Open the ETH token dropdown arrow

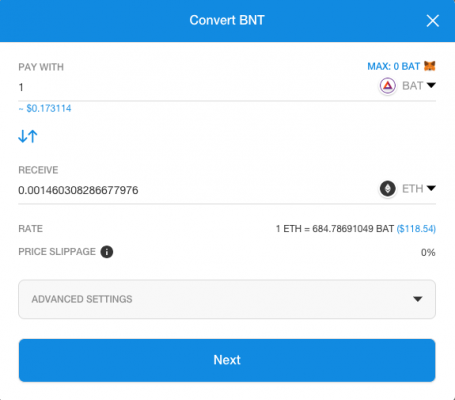[431, 188]
